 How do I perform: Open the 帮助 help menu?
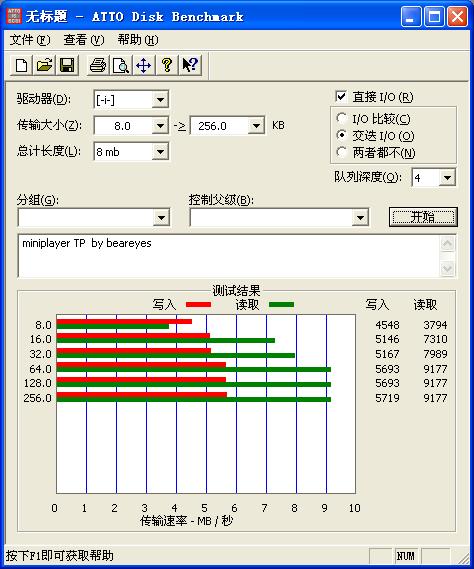coord(138,40)
